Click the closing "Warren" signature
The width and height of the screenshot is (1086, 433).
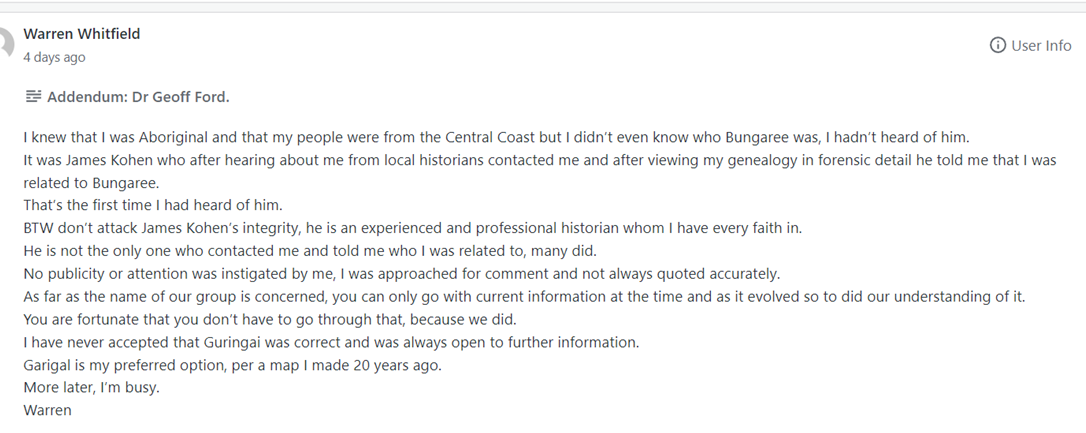coord(47,410)
